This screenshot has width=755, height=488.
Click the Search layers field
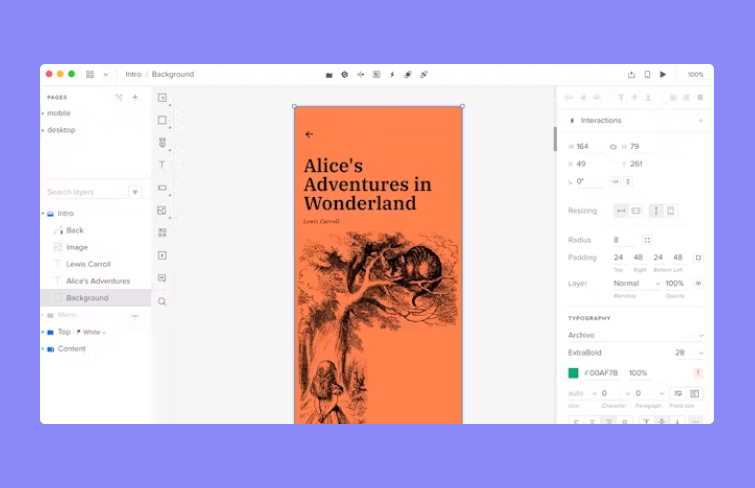point(87,192)
